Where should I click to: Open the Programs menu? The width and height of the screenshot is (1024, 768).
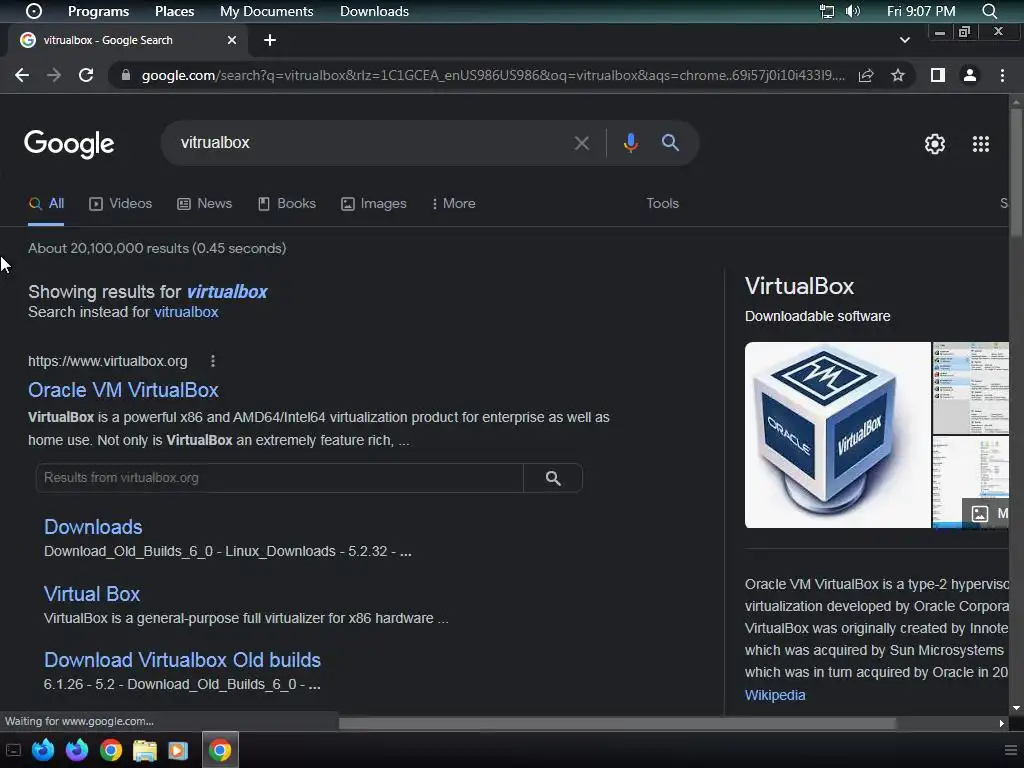pyautogui.click(x=99, y=11)
